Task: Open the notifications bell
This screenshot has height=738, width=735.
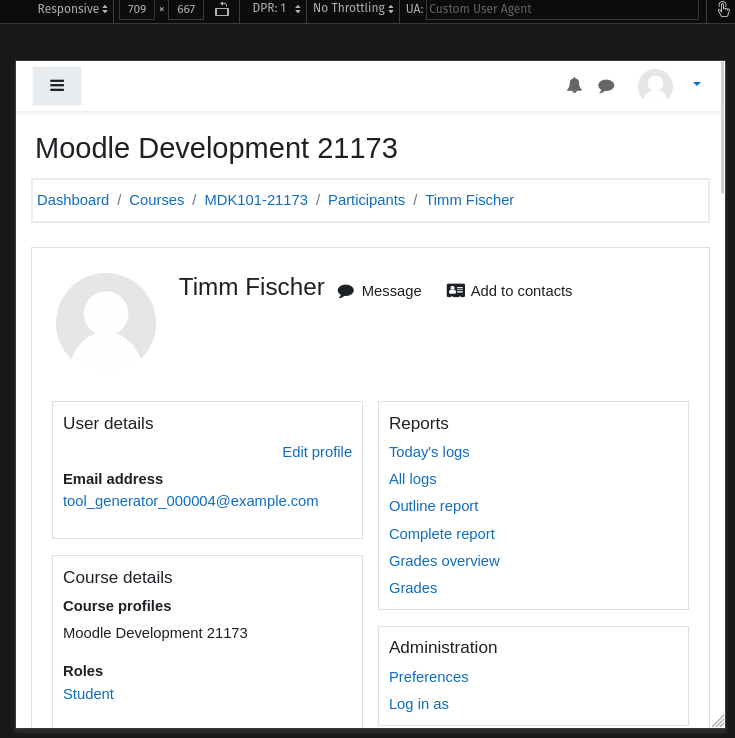Action: pos(574,85)
